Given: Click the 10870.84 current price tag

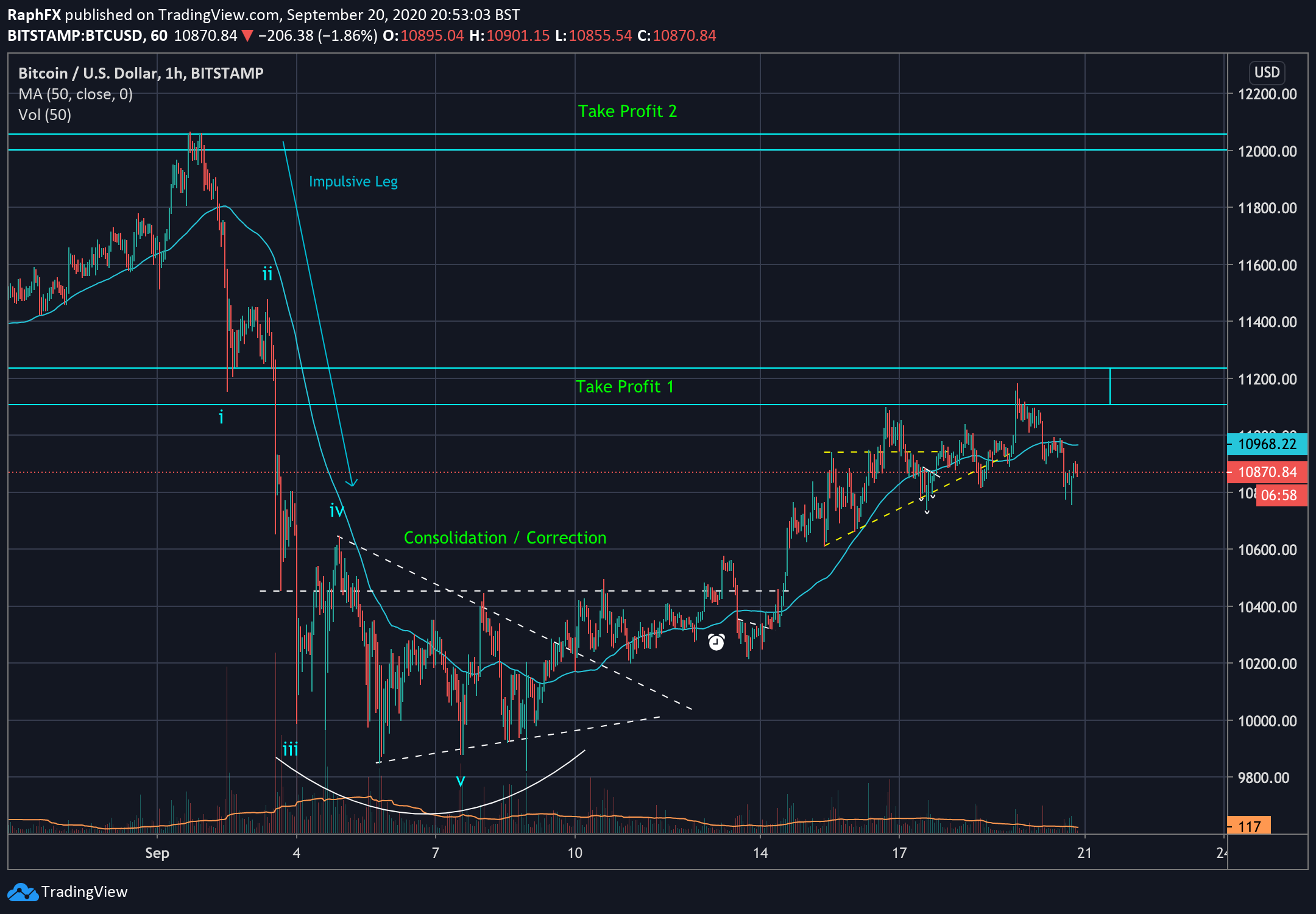Looking at the screenshot, I should coord(1267,472).
